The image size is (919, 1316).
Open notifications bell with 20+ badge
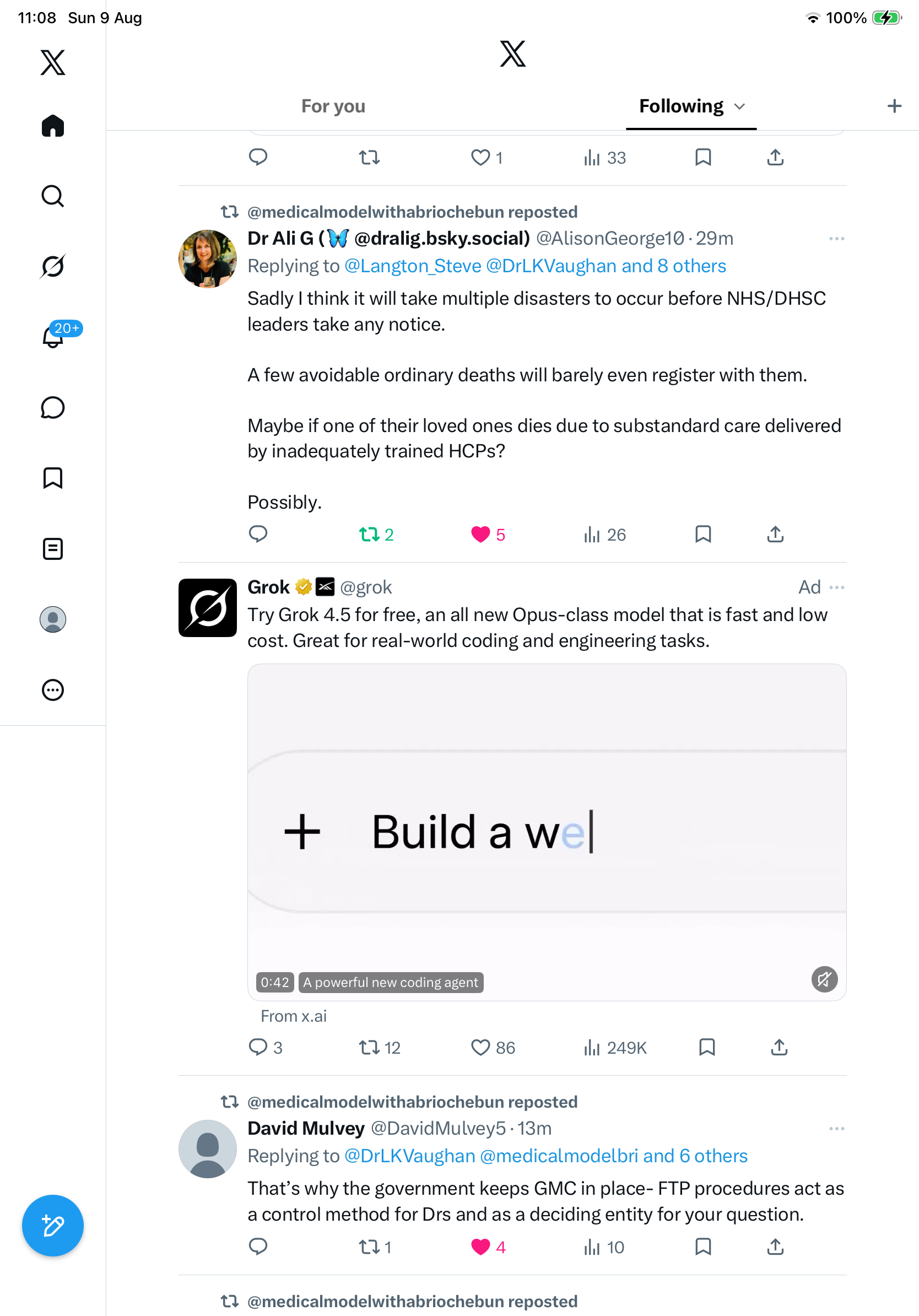click(x=53, y=337)
